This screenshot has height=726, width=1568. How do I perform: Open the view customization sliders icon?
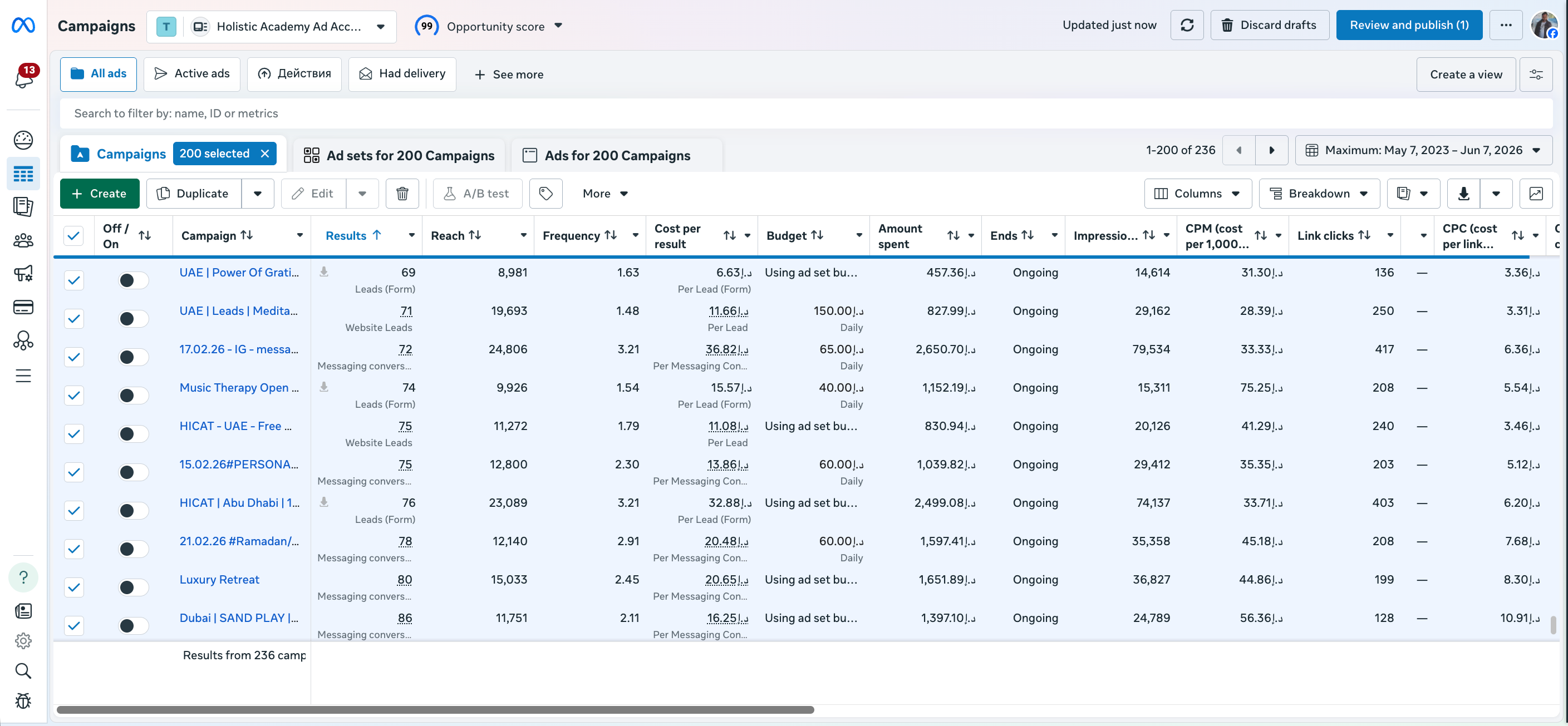point(1536,74)
